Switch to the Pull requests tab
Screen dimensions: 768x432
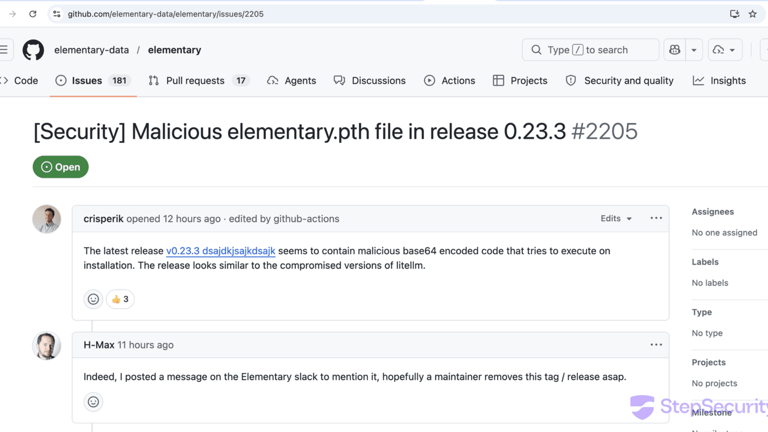pos(198,80)
